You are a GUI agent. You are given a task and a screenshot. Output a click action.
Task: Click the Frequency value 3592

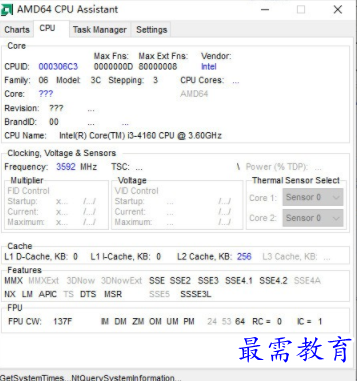[x=66, y=167]
